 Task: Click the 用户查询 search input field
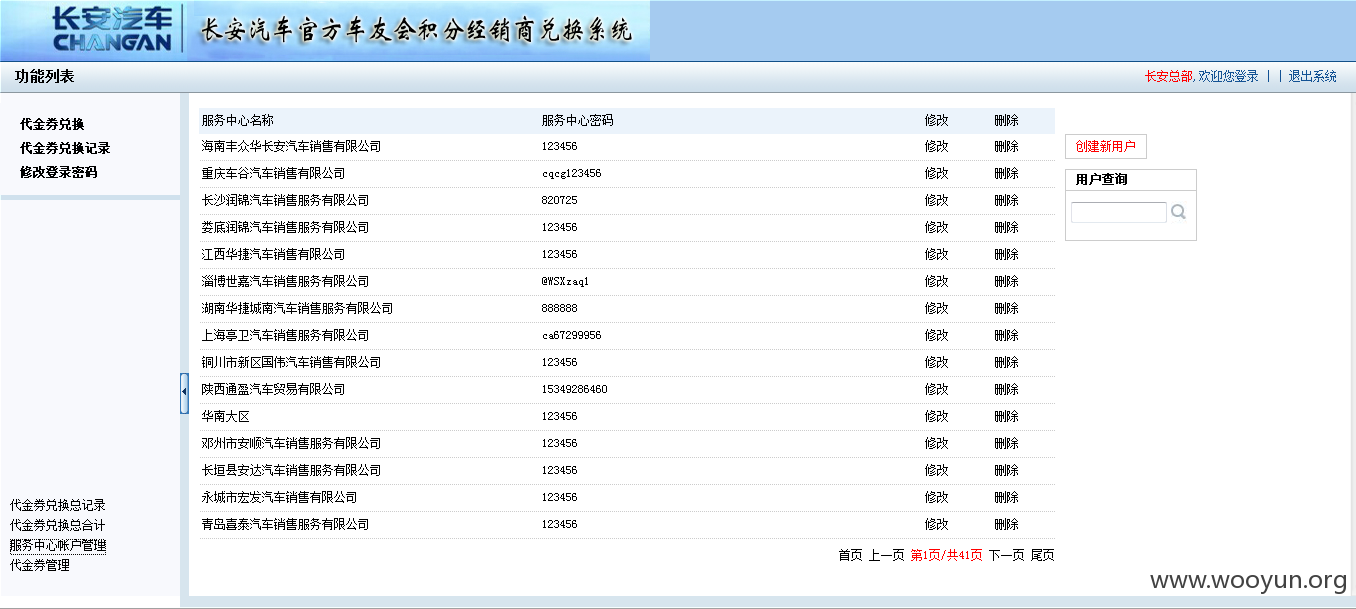click(1118, 212)
